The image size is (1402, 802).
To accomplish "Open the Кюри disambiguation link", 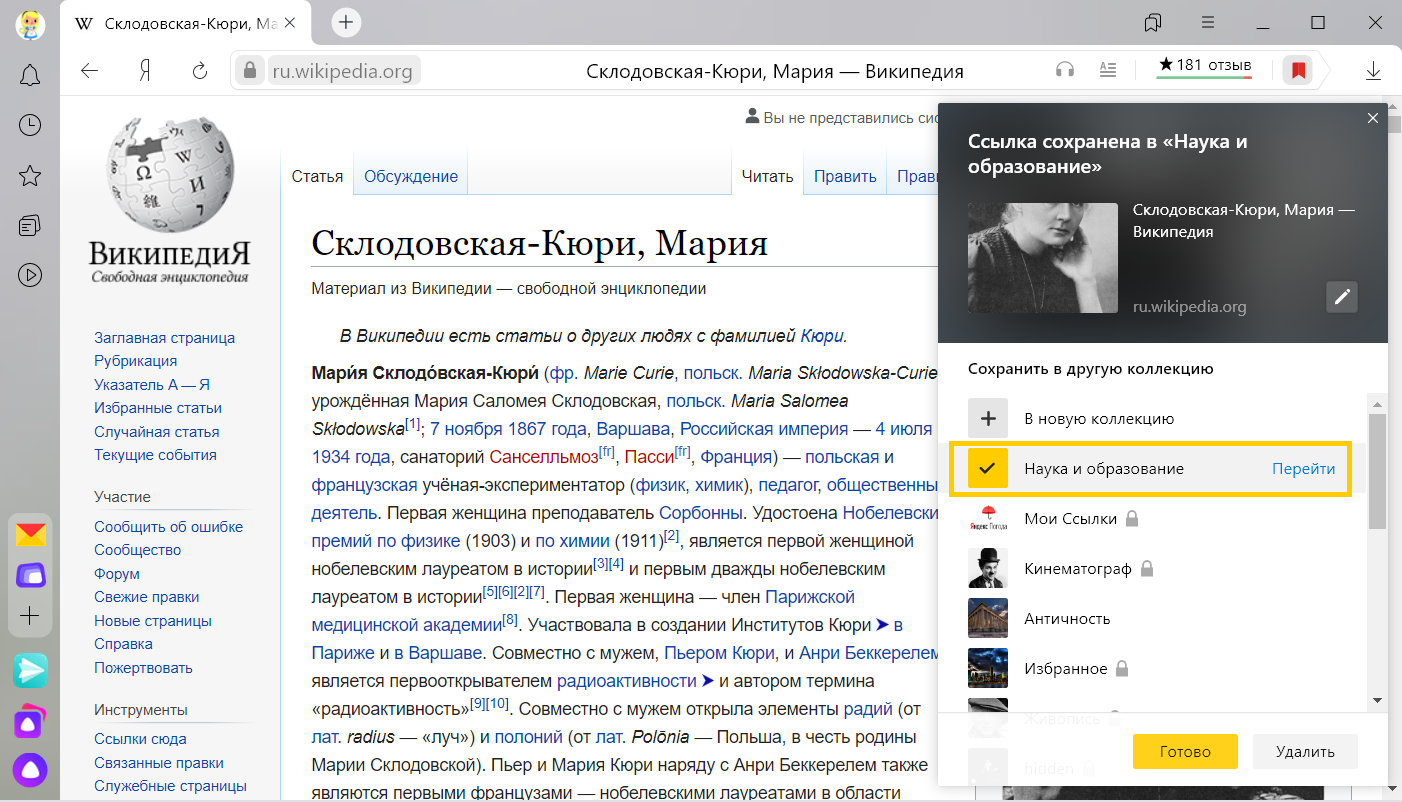I will (x=822, y=336).
